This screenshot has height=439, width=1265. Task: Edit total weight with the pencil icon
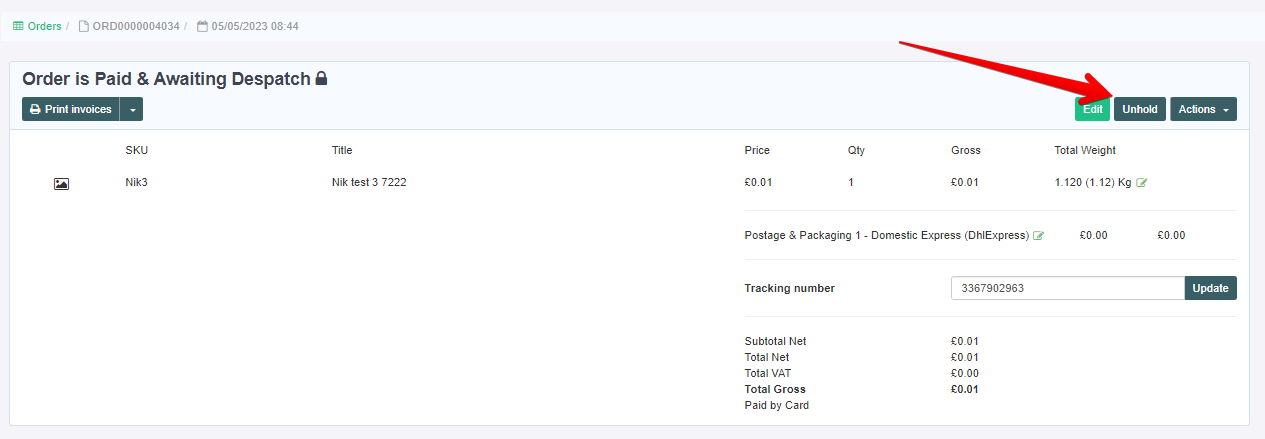1142,183
